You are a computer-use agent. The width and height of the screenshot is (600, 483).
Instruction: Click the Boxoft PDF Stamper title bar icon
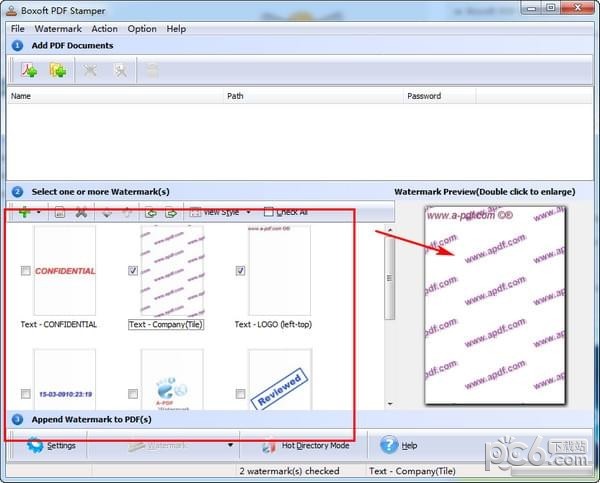tap(11, 10)
